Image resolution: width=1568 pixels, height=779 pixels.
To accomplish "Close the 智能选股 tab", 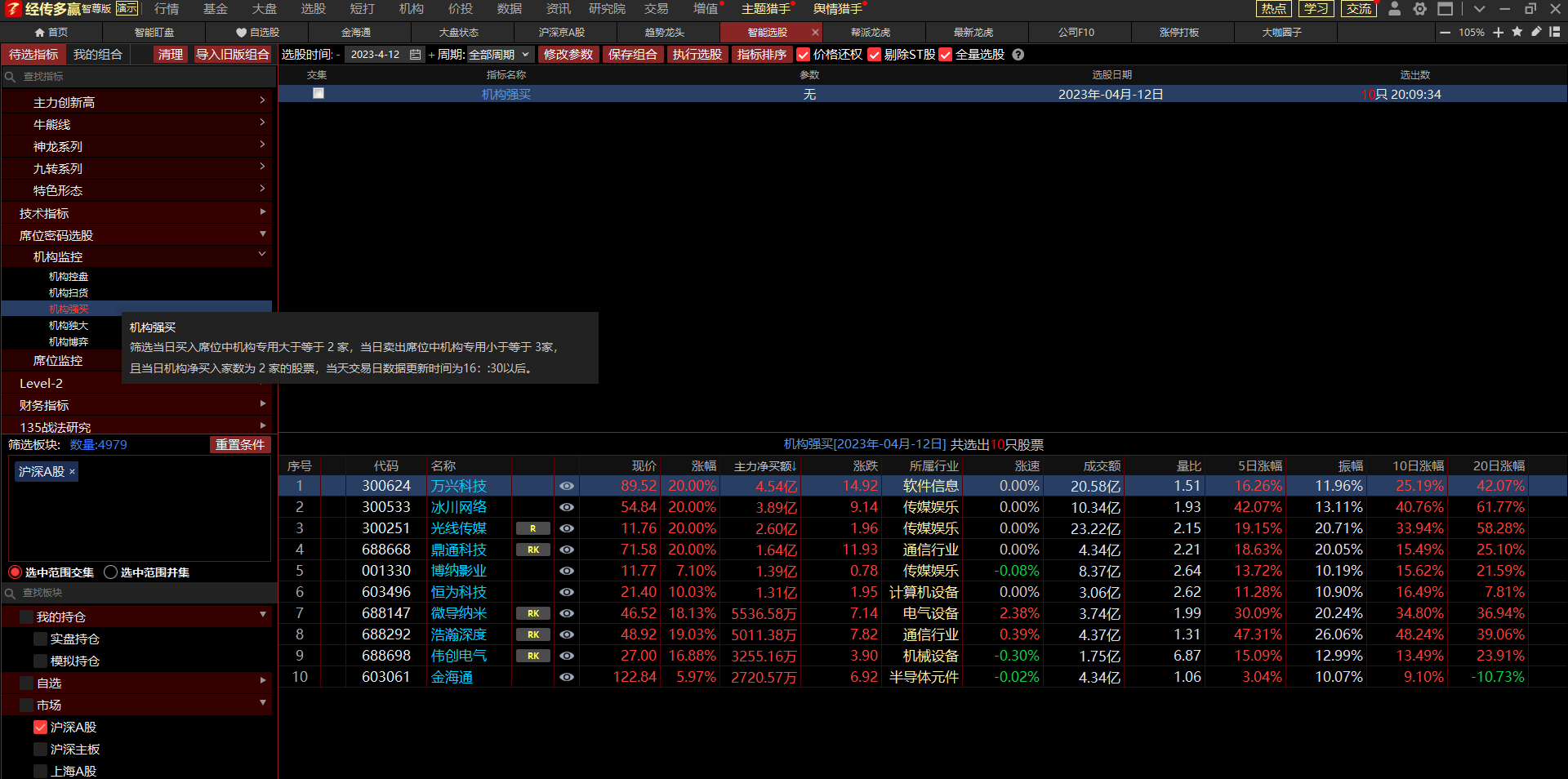I will (x=814, y=33).
